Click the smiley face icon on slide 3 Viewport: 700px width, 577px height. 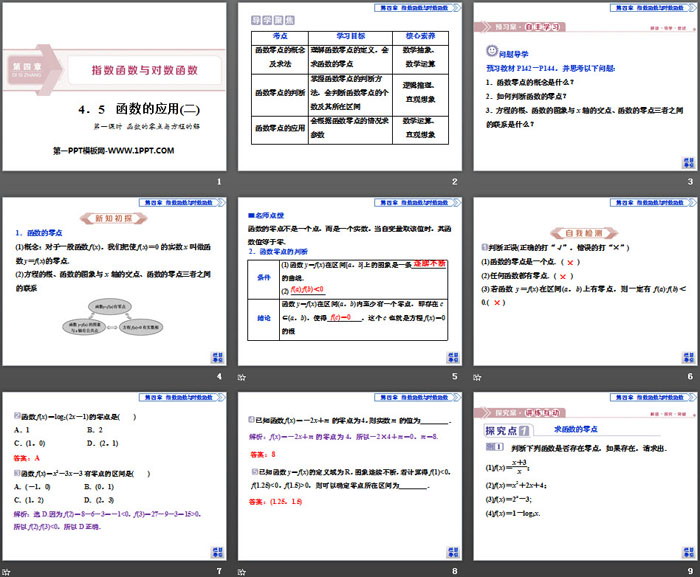tap(492, 51)
